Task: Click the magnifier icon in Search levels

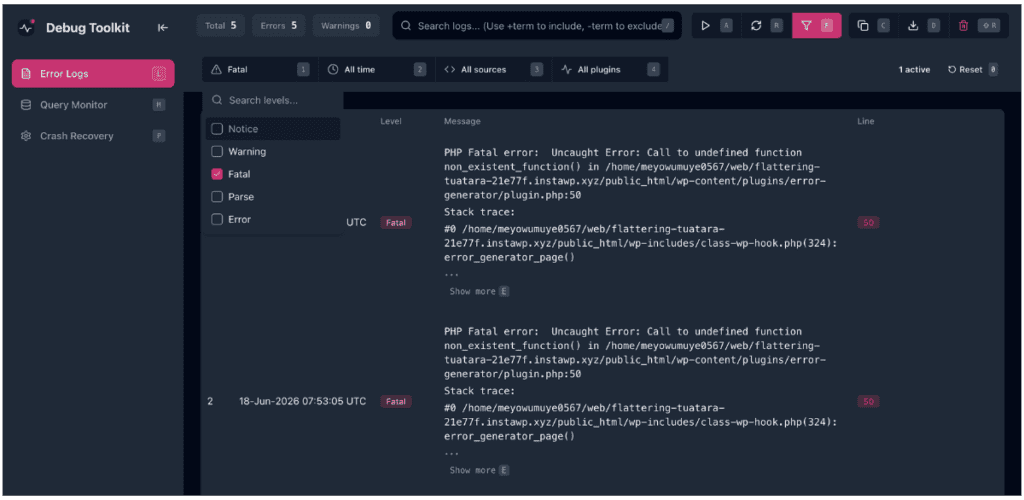Action: (x=217, y=101)
